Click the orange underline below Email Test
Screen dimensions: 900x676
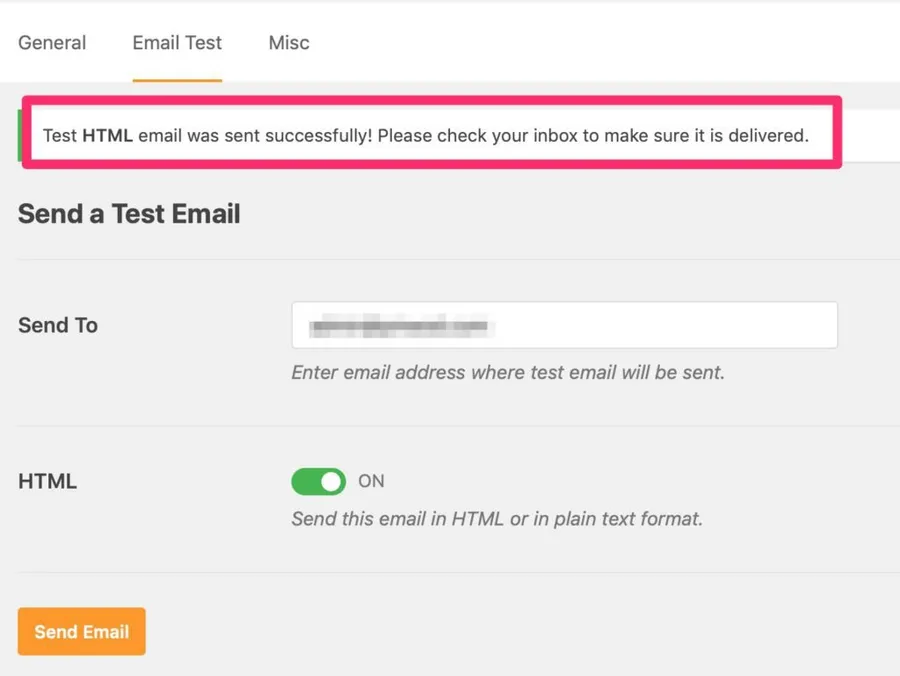(x=177, y=80)
